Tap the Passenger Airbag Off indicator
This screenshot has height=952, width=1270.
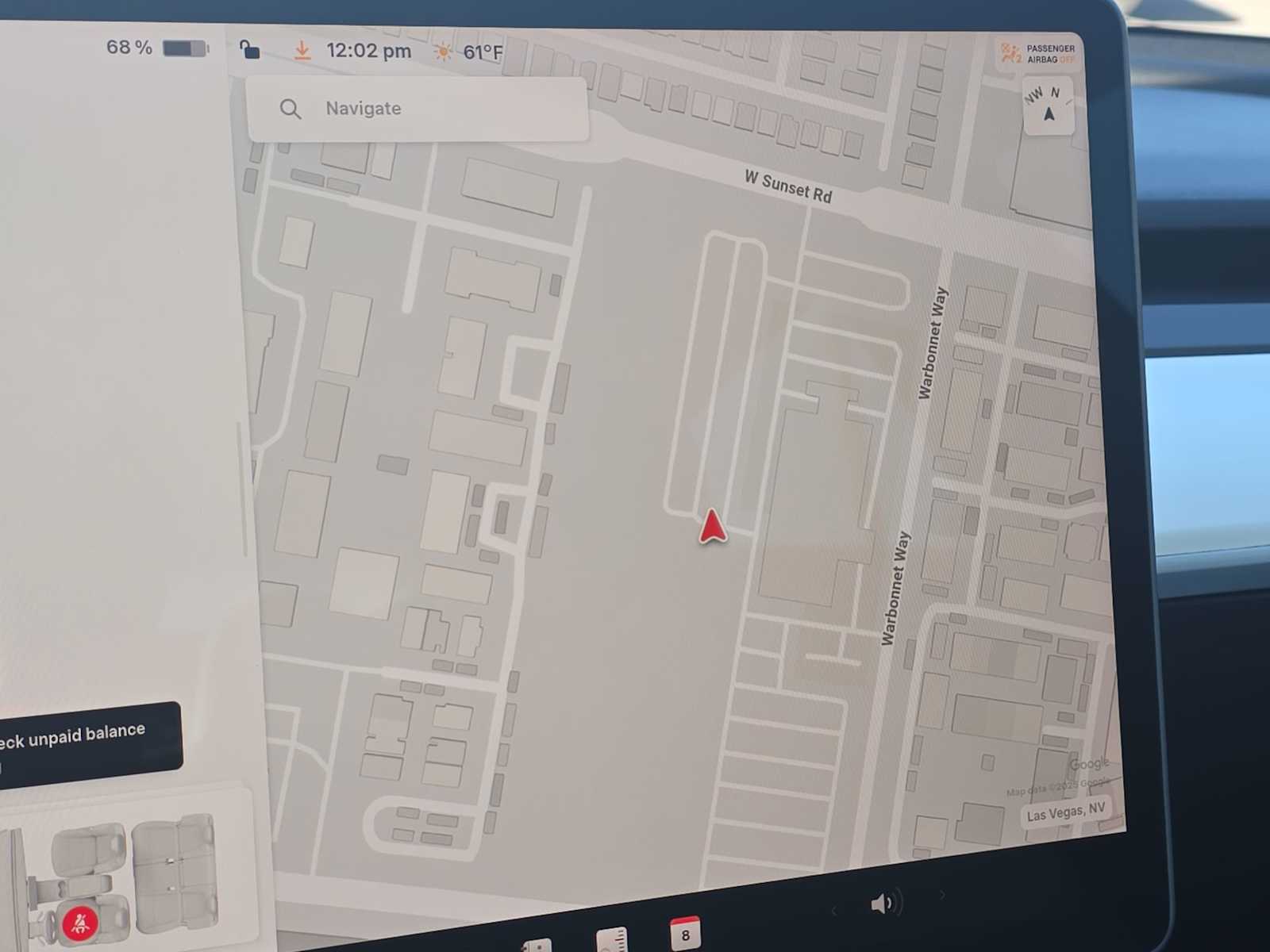[x=1038, y=54]
